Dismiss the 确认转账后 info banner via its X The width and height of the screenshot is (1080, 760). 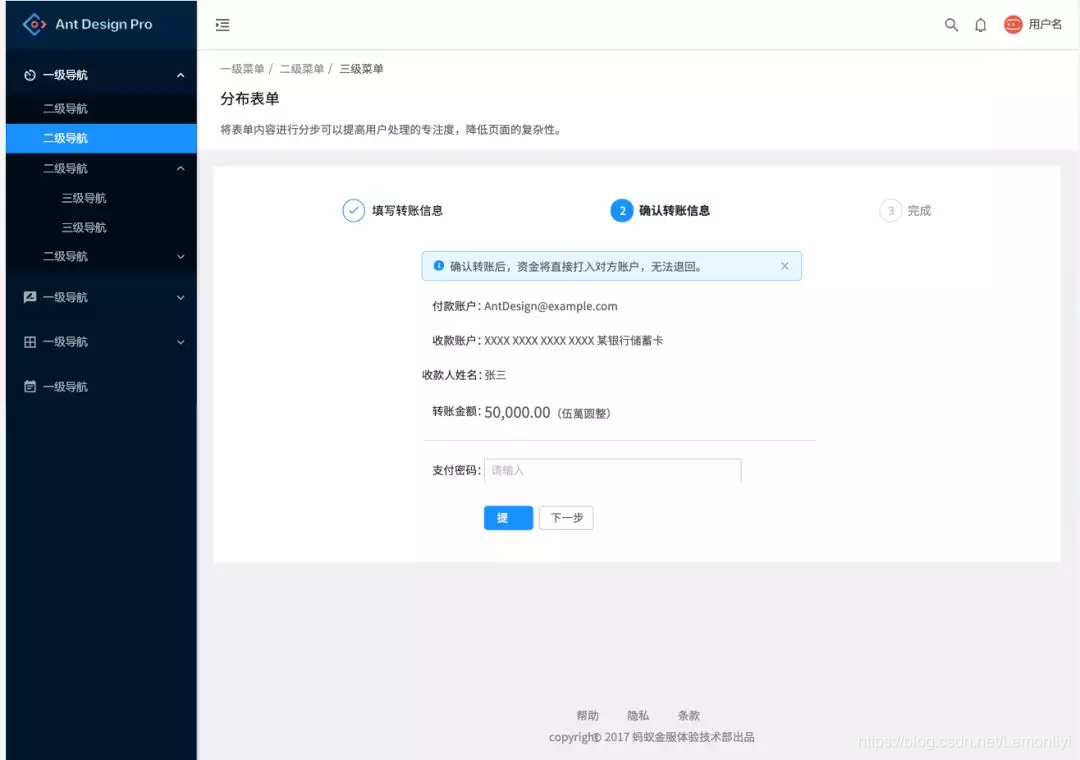click(785, 266)
